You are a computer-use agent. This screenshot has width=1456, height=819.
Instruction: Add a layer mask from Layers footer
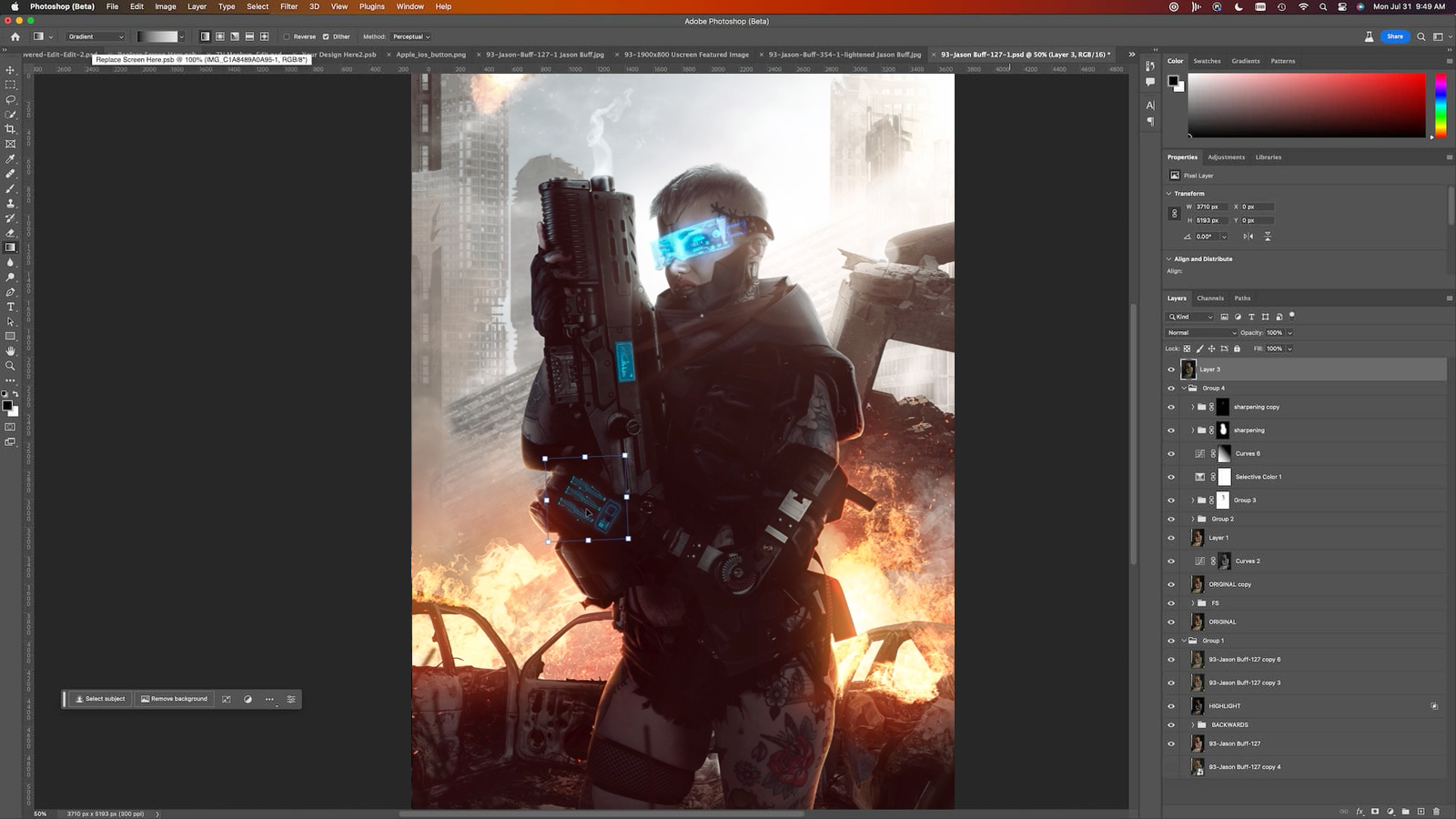pos(1375,811)
